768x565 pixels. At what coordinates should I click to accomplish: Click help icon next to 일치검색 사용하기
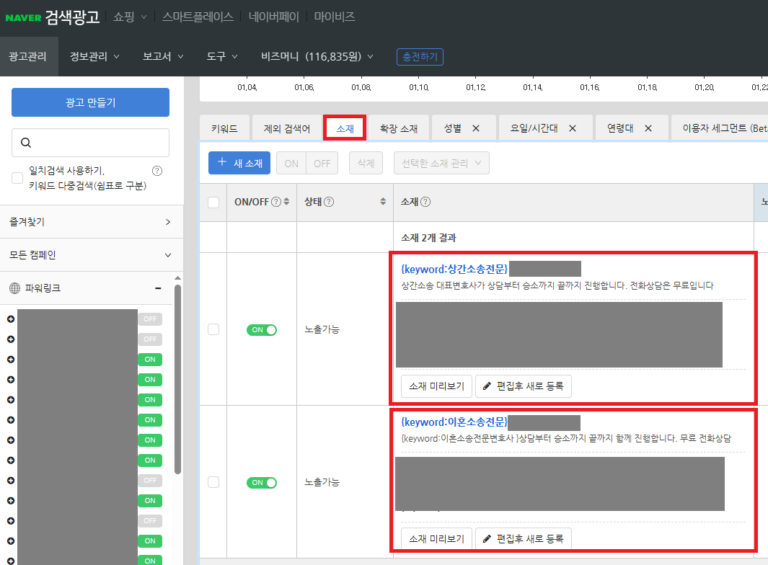157,171
